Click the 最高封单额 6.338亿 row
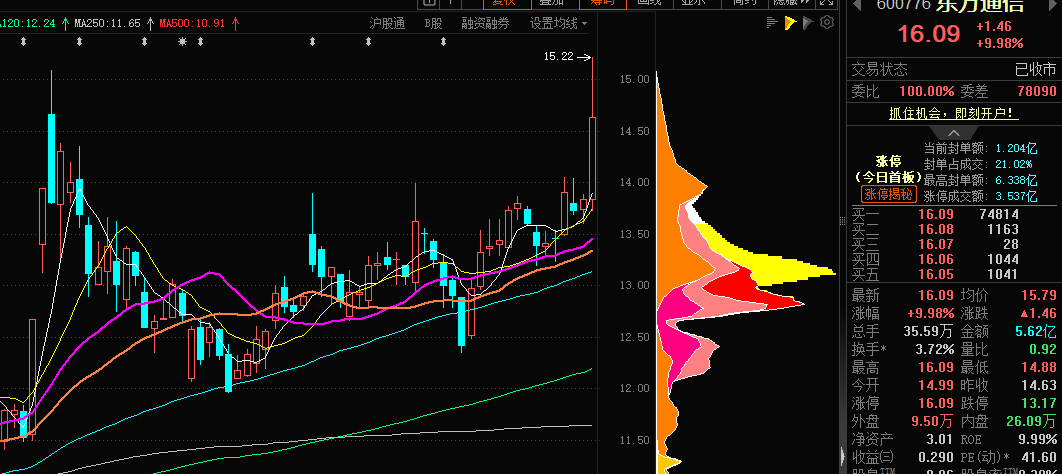The width and height of the screenshot is (1062, 474). pyautogui.click(x=980, y=180)
